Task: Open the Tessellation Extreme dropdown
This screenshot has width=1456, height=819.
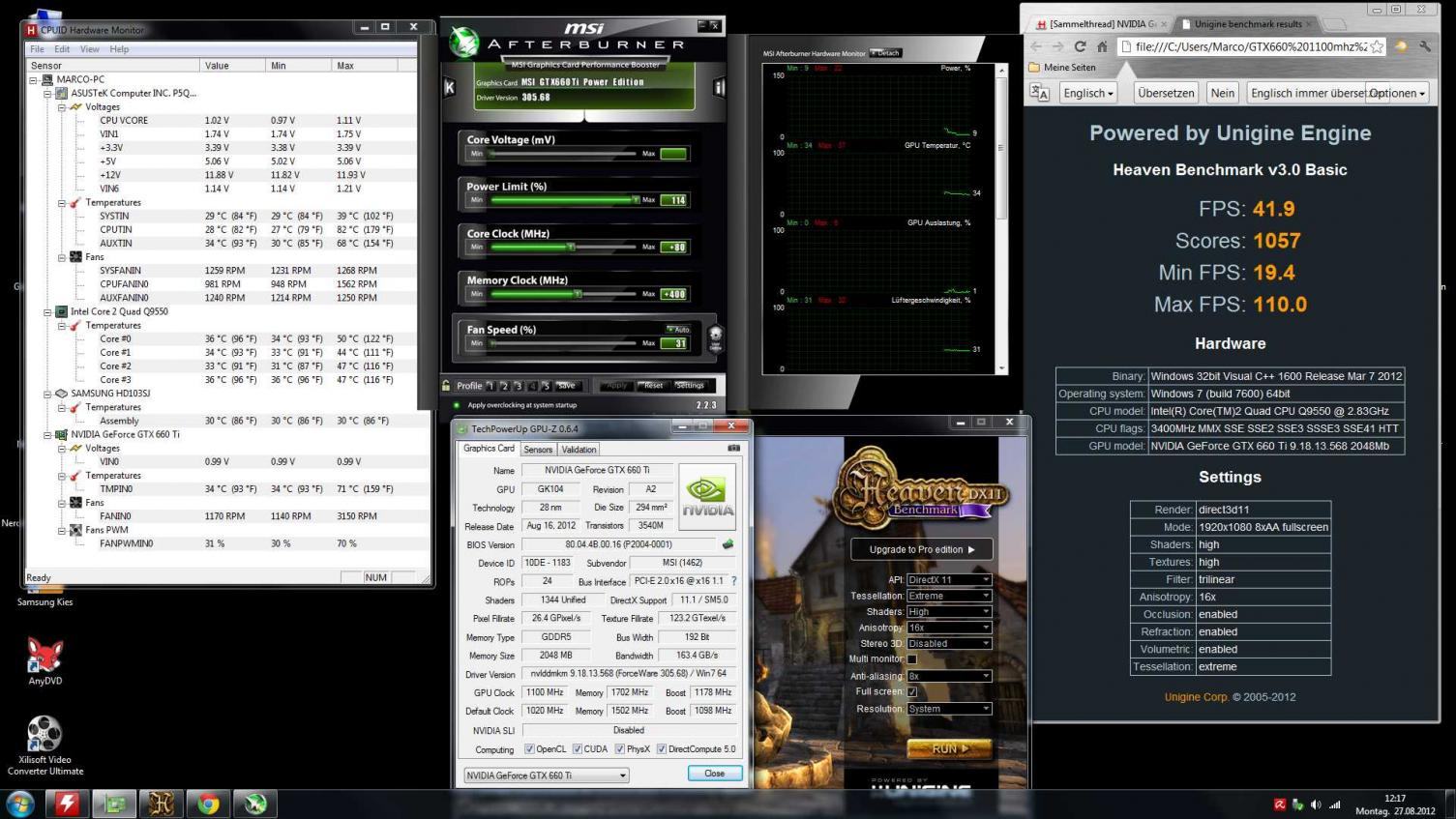Action: point(949,596)
